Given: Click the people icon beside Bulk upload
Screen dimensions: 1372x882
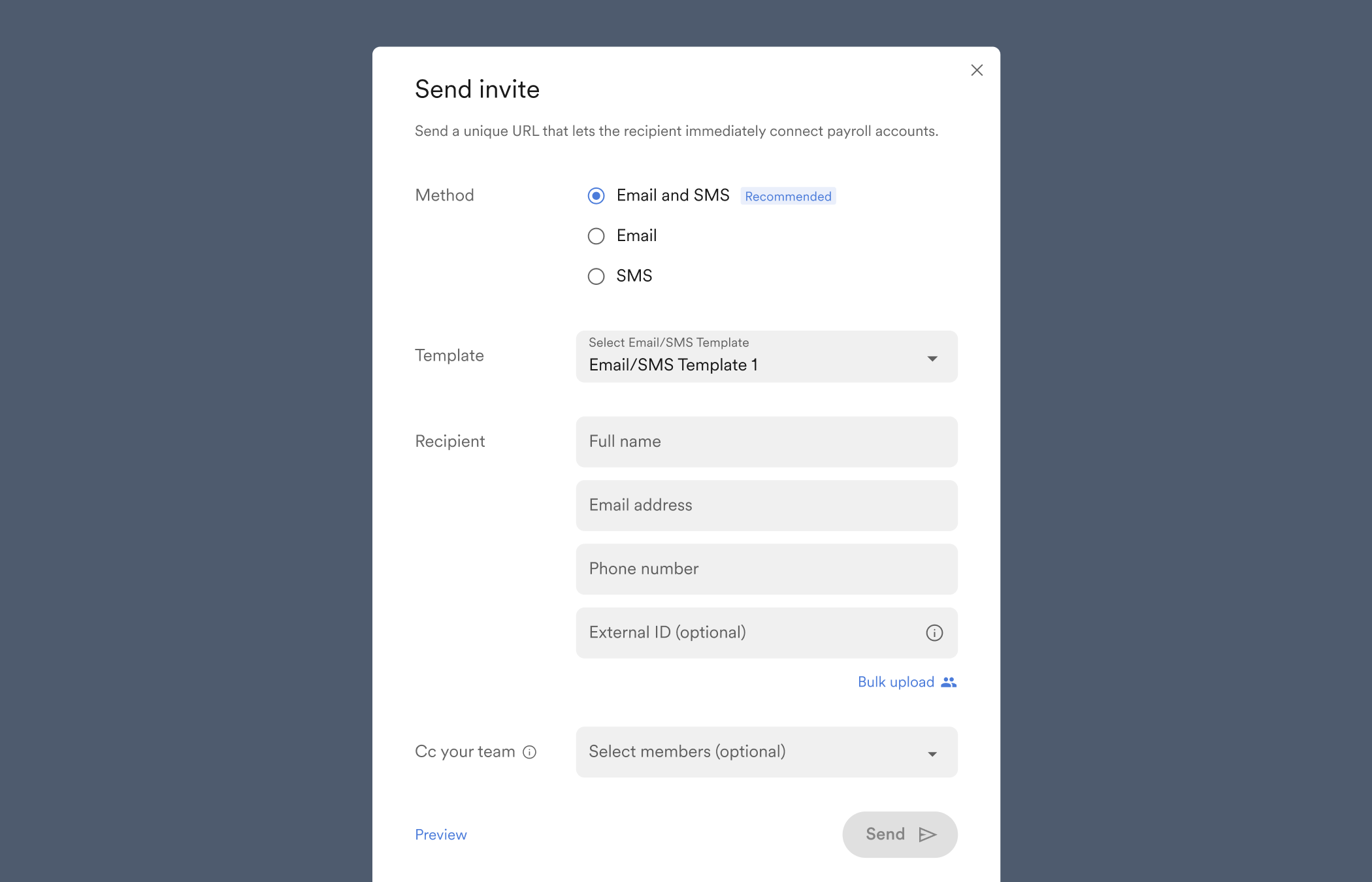Looking at the screenshot, I should point(949,681).
